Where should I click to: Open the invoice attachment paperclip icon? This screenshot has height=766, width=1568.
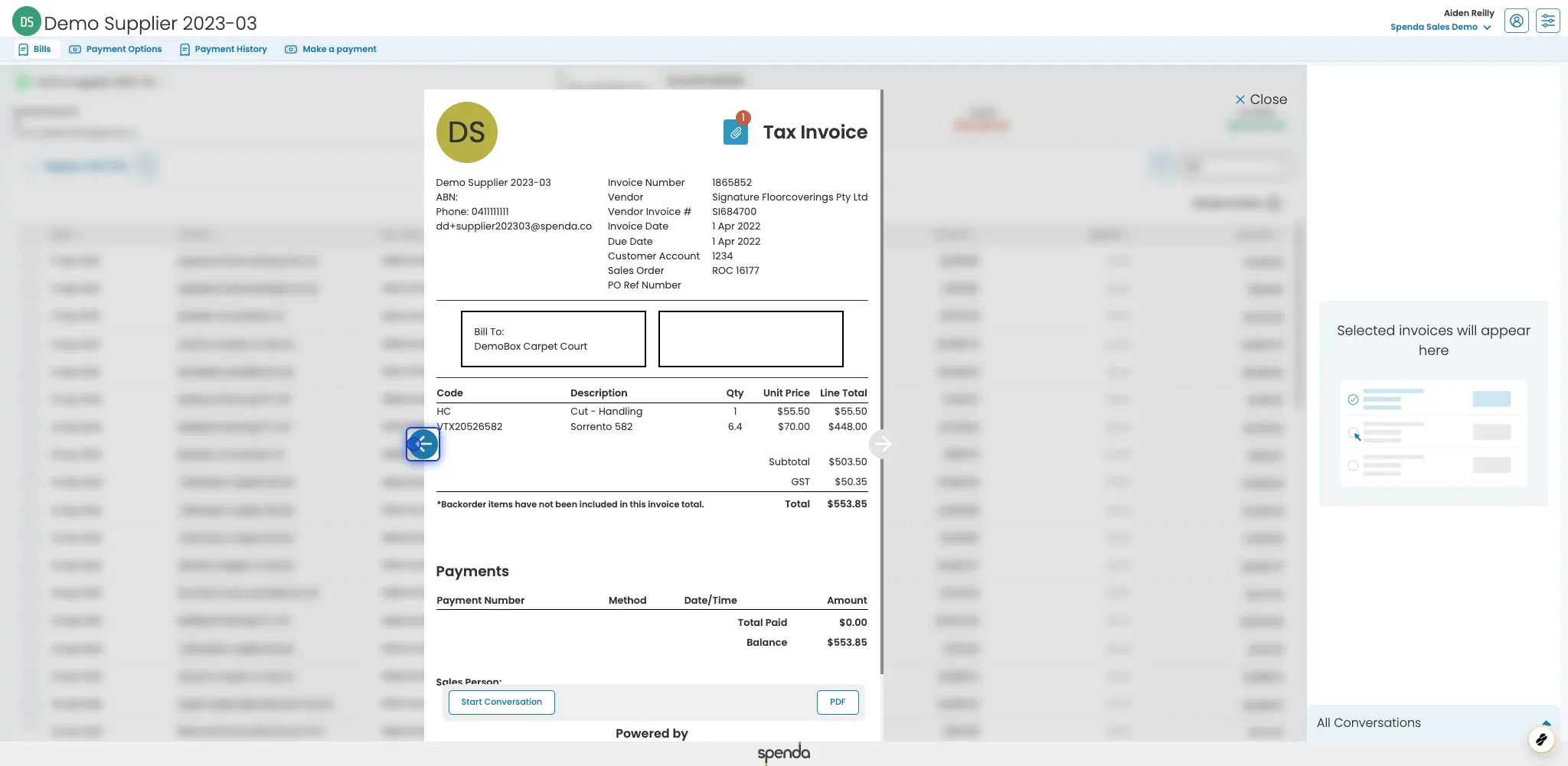pyautogui.click(x=736, y=132)
